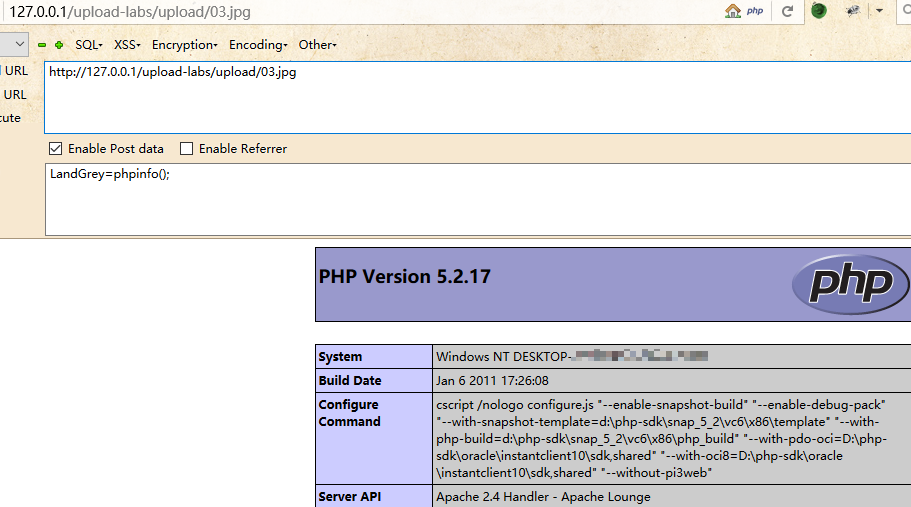Click the green globe extension icon
This screenshot has height=507, width=911.
point(819,10)
